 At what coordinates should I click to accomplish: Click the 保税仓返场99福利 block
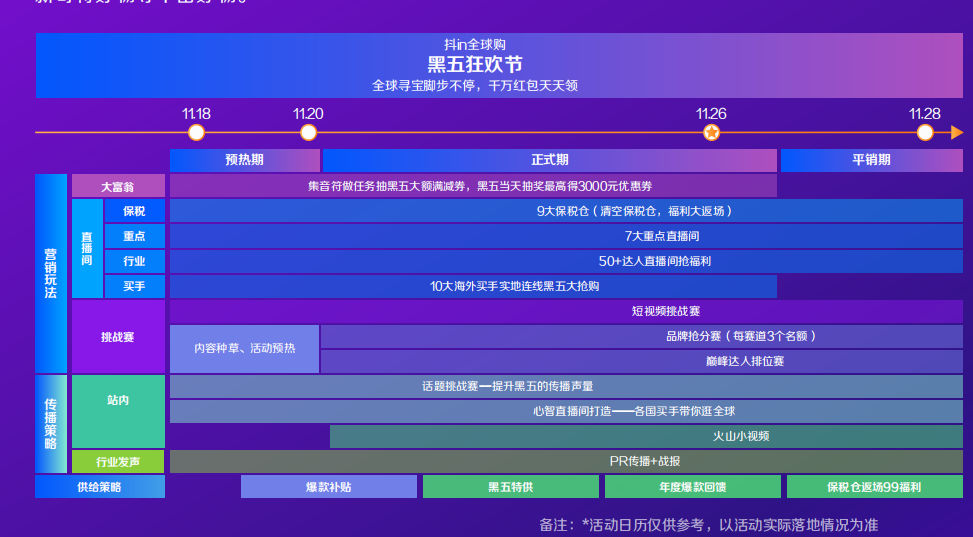[x=875, y=487]
